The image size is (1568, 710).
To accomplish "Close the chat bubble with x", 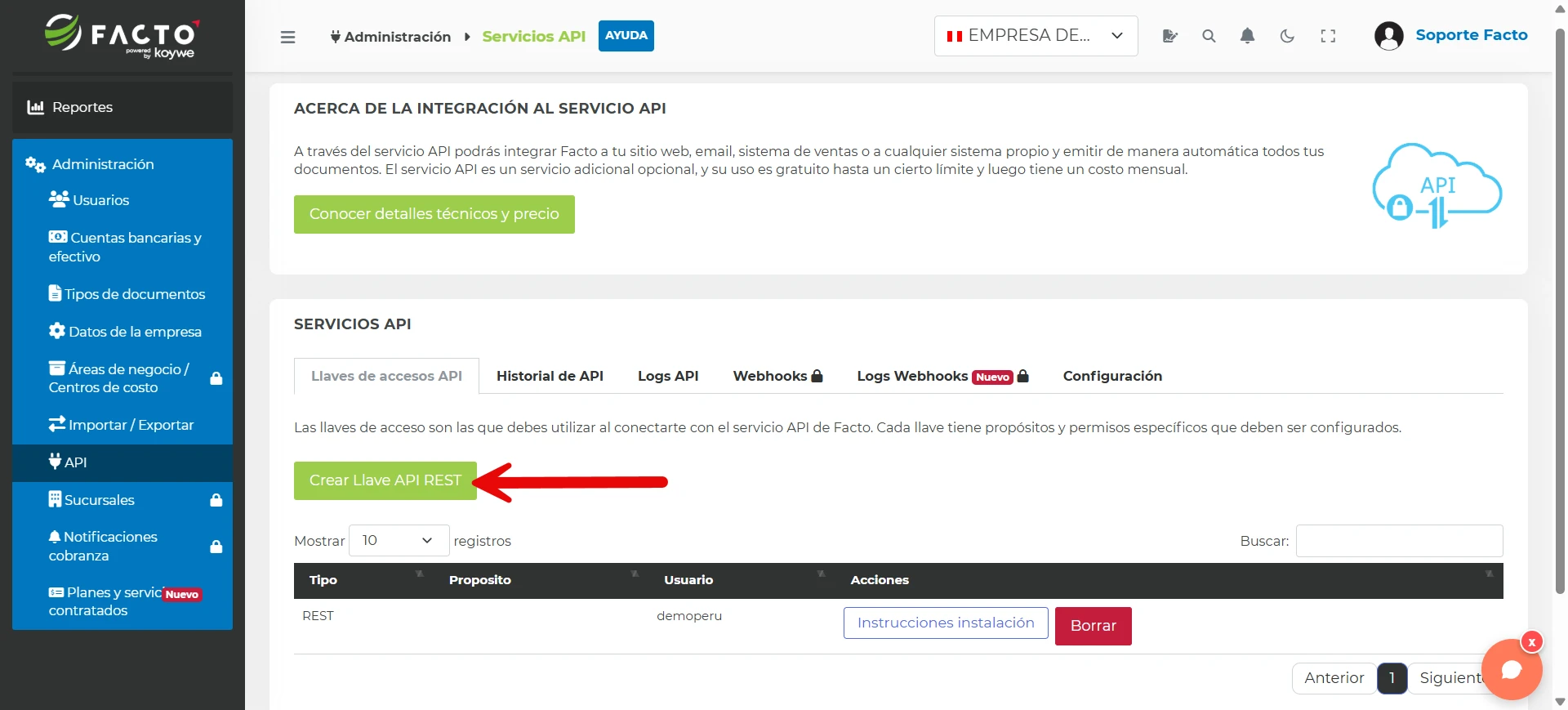I will [x=1532, y=642].
